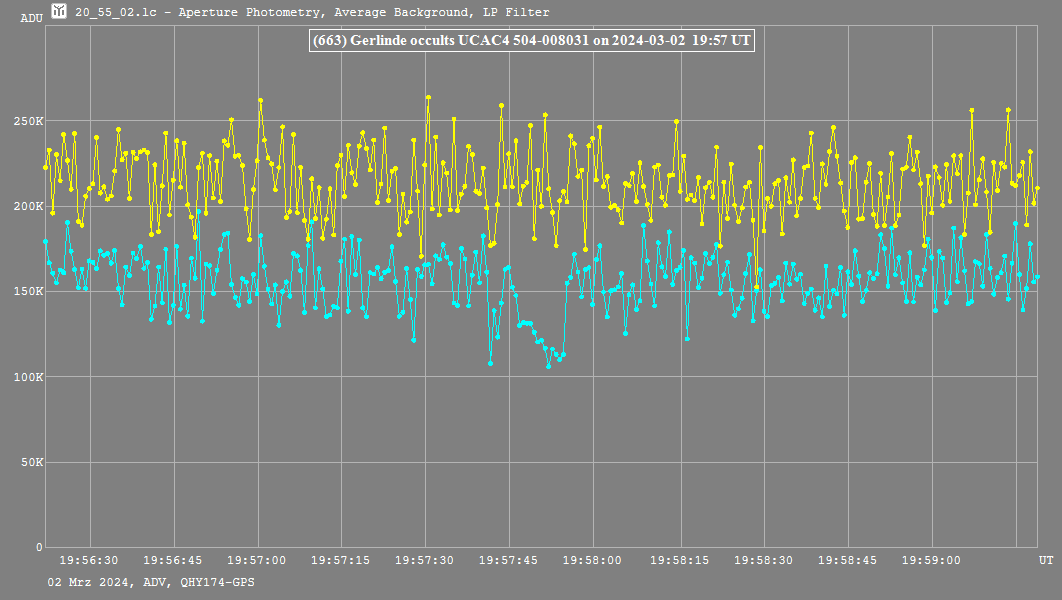Click the light curve file icon in the title
The image size is (1062, 600).
click(60, 12)
